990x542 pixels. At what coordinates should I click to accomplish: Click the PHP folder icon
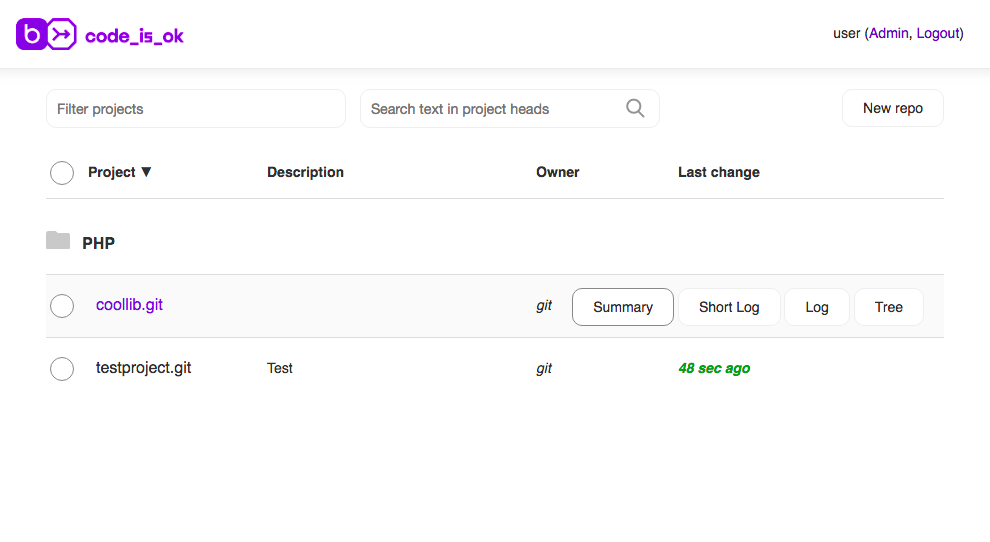click(58, 241)
